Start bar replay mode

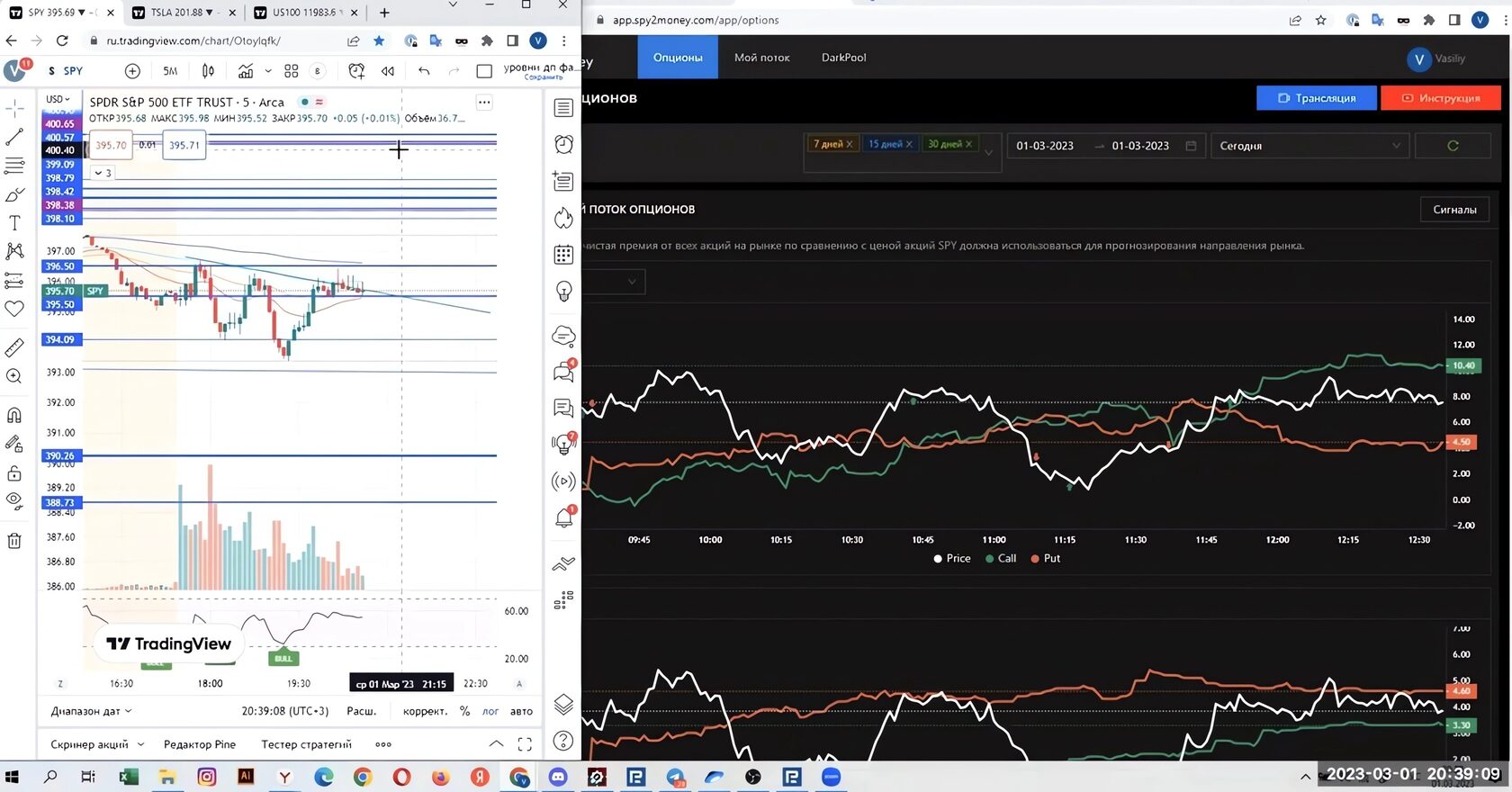click(388, 71)
